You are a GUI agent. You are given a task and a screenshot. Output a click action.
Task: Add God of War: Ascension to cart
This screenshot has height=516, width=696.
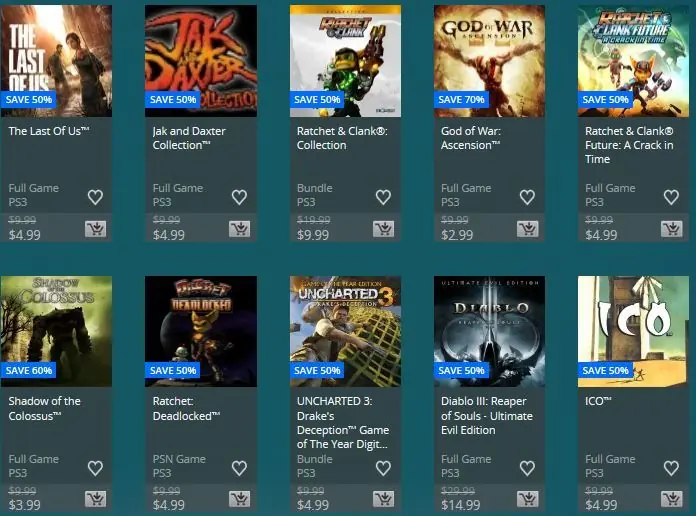point(528,229)
